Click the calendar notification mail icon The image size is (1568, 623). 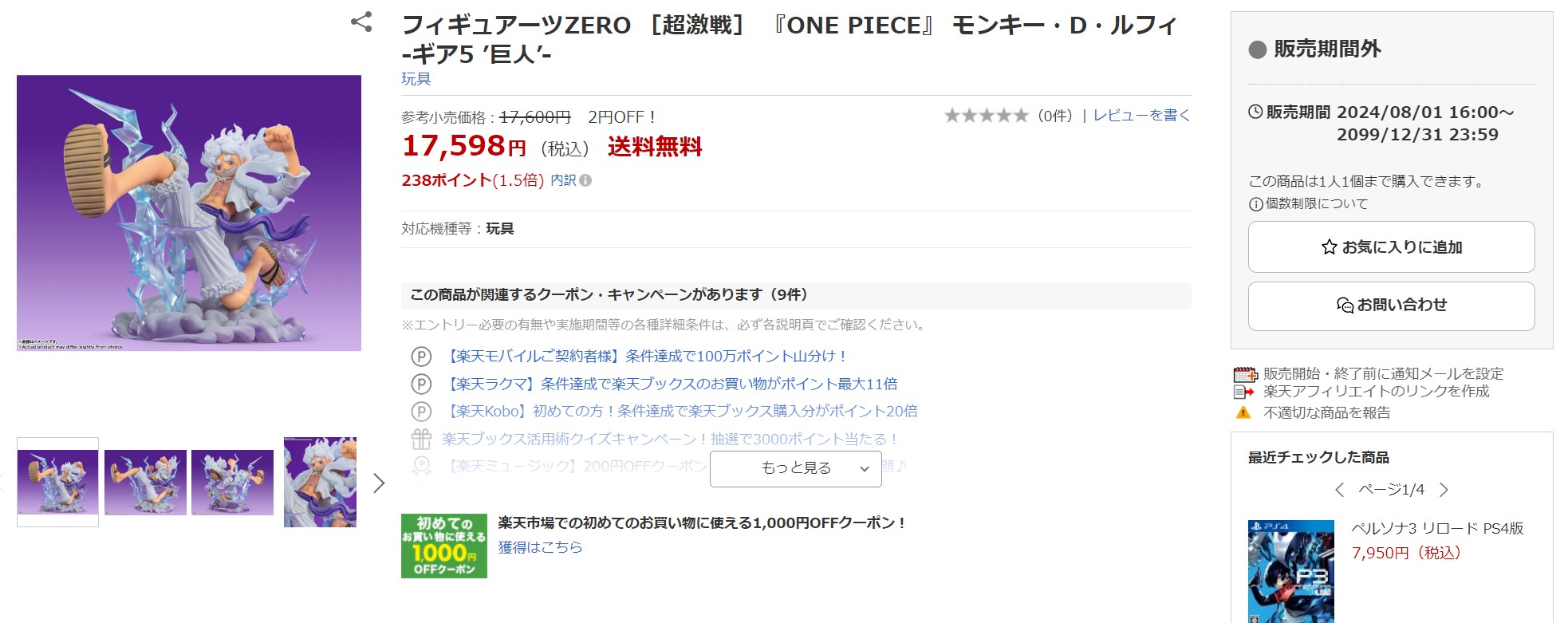coord(1244,374)
